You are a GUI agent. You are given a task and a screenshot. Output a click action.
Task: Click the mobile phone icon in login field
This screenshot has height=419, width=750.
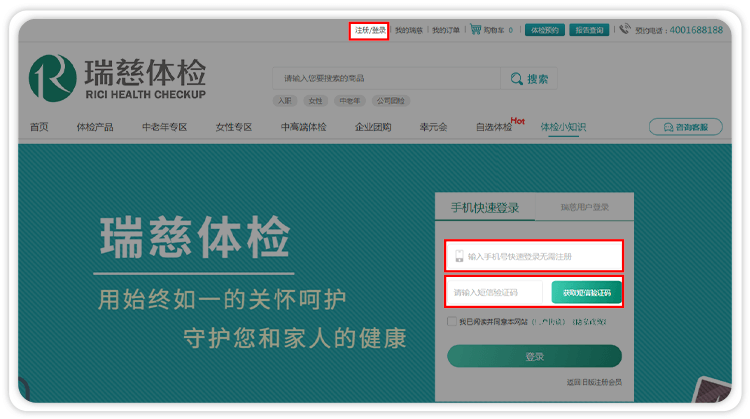coord(459,256)
